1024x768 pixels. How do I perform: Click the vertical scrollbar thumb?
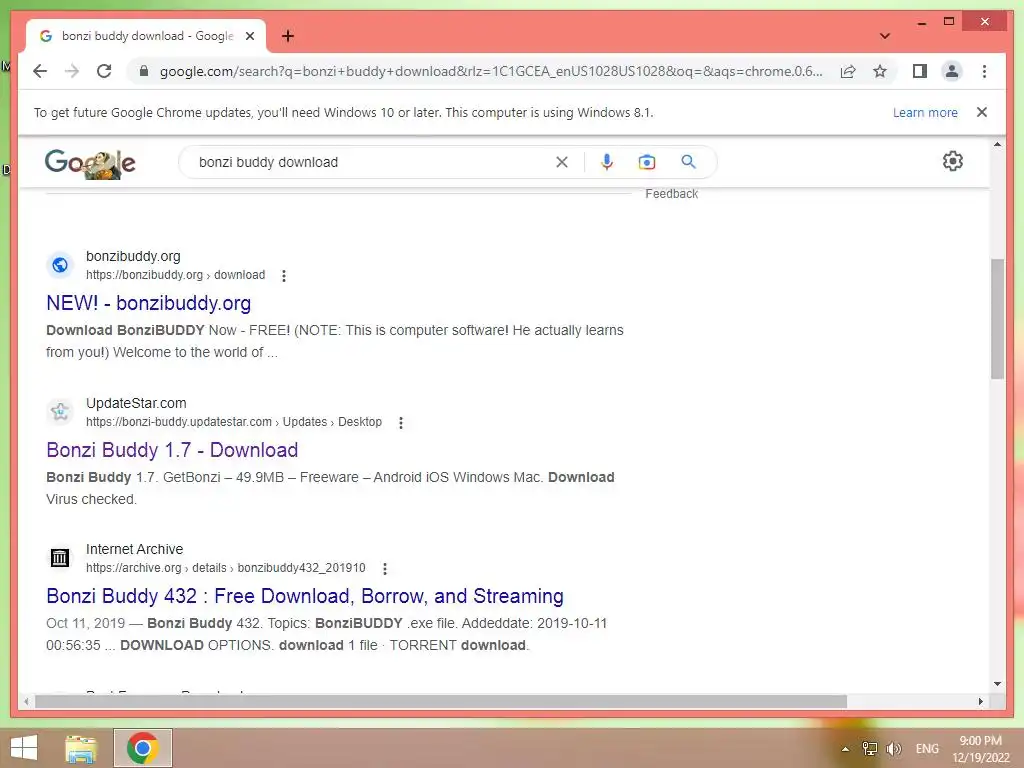tap(997, 318)
